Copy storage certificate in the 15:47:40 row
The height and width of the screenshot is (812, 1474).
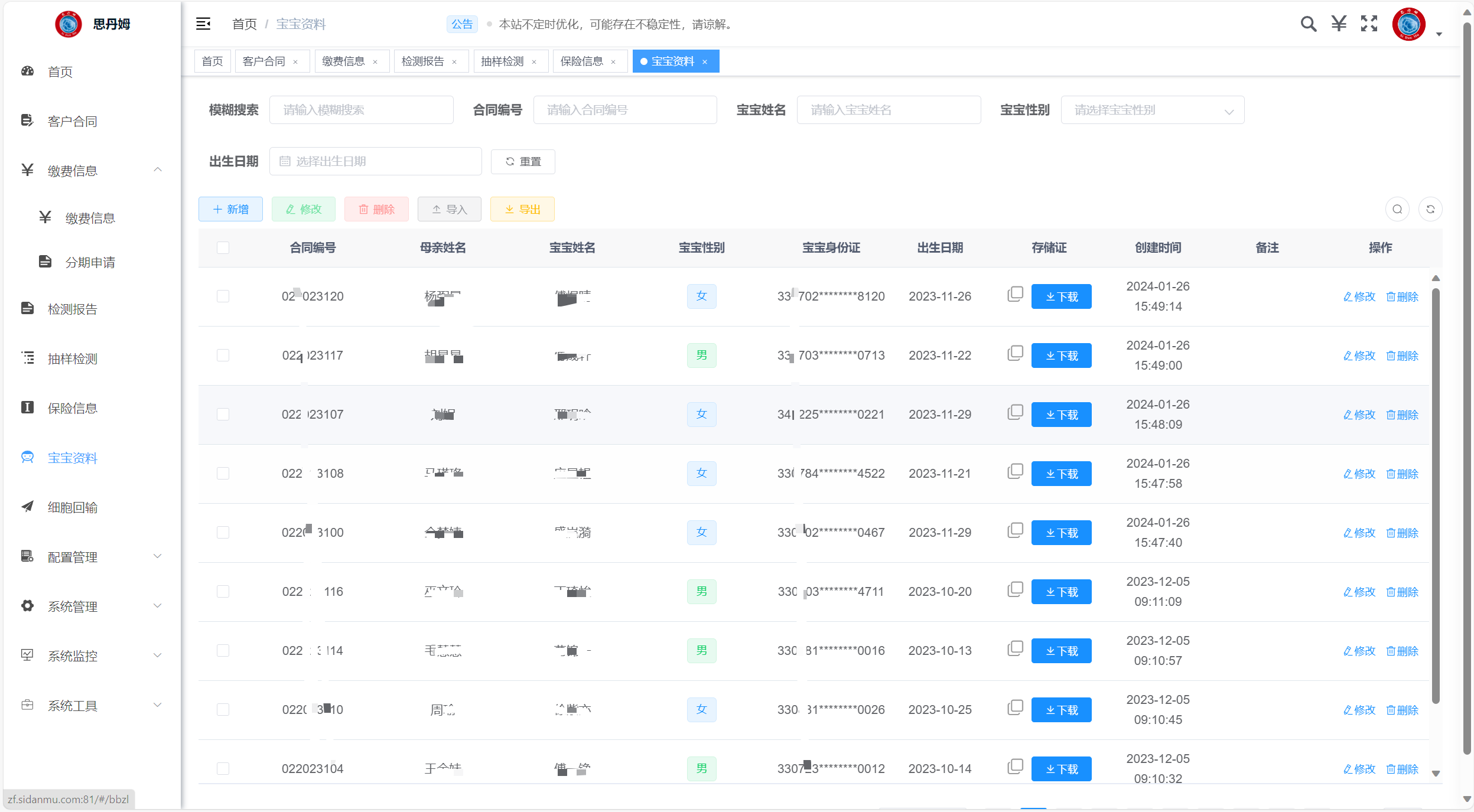(x=1016, y=530)
